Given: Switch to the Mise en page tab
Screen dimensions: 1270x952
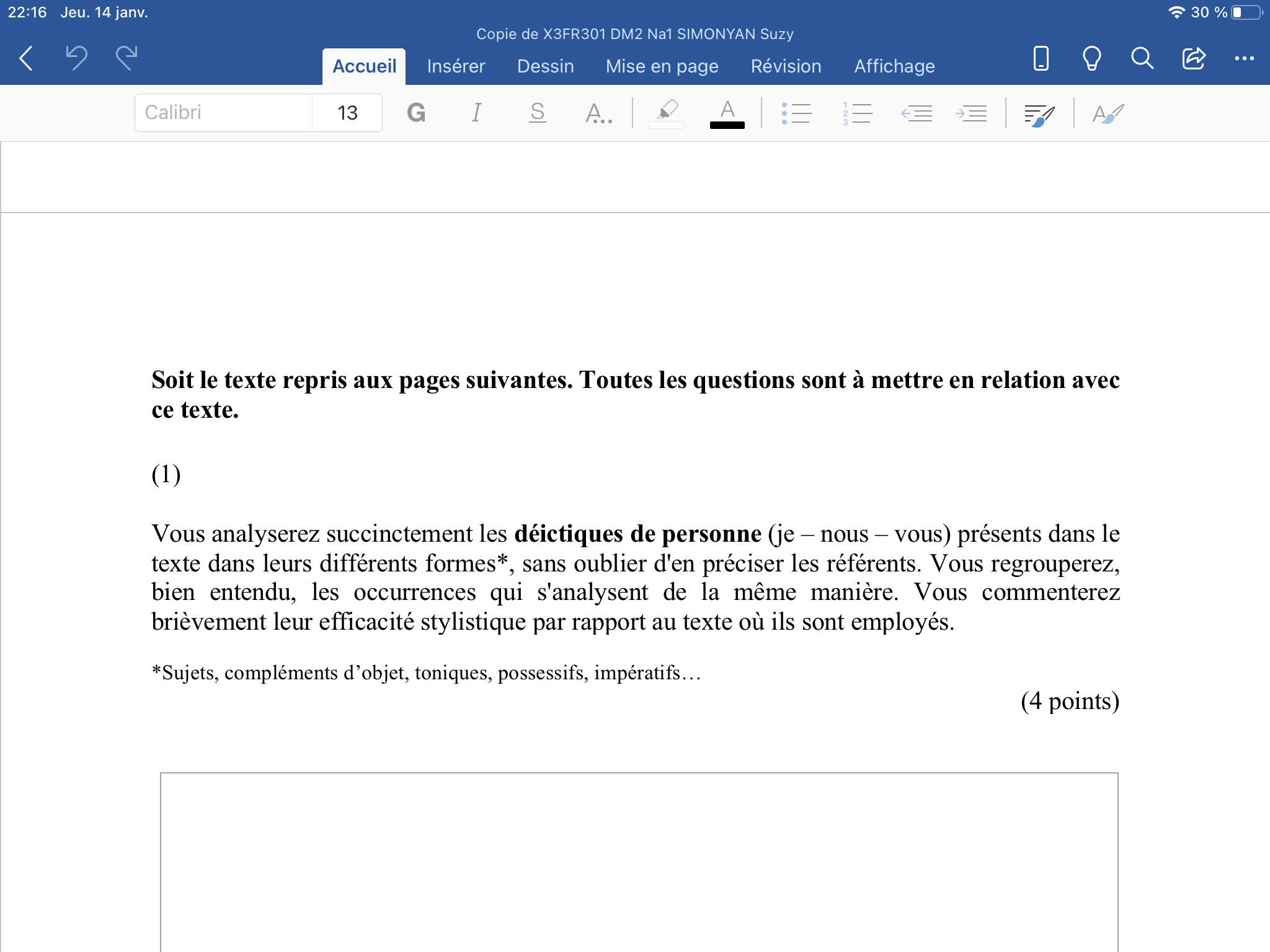Looking at the screenshot, I should click(662, 66).
